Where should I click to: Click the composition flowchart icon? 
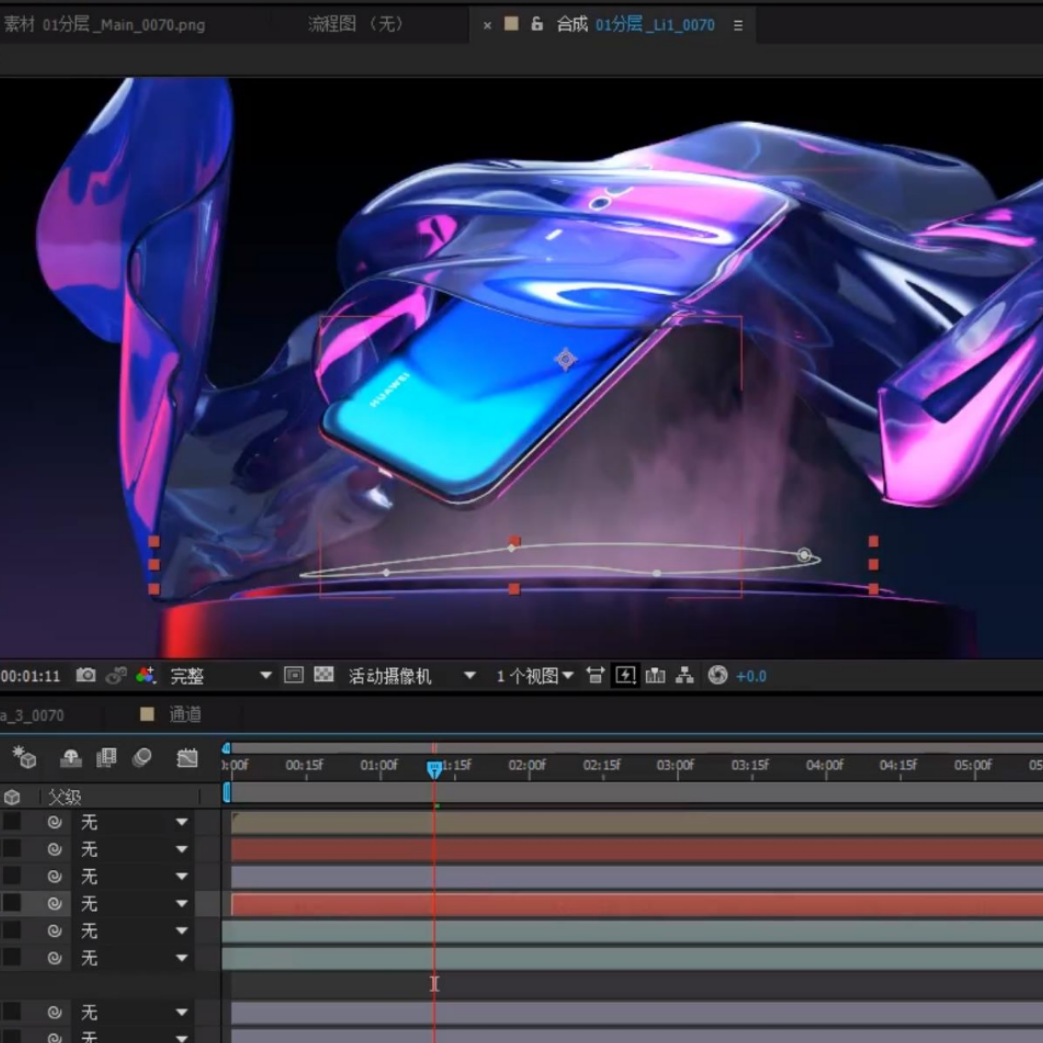[684, 676]
